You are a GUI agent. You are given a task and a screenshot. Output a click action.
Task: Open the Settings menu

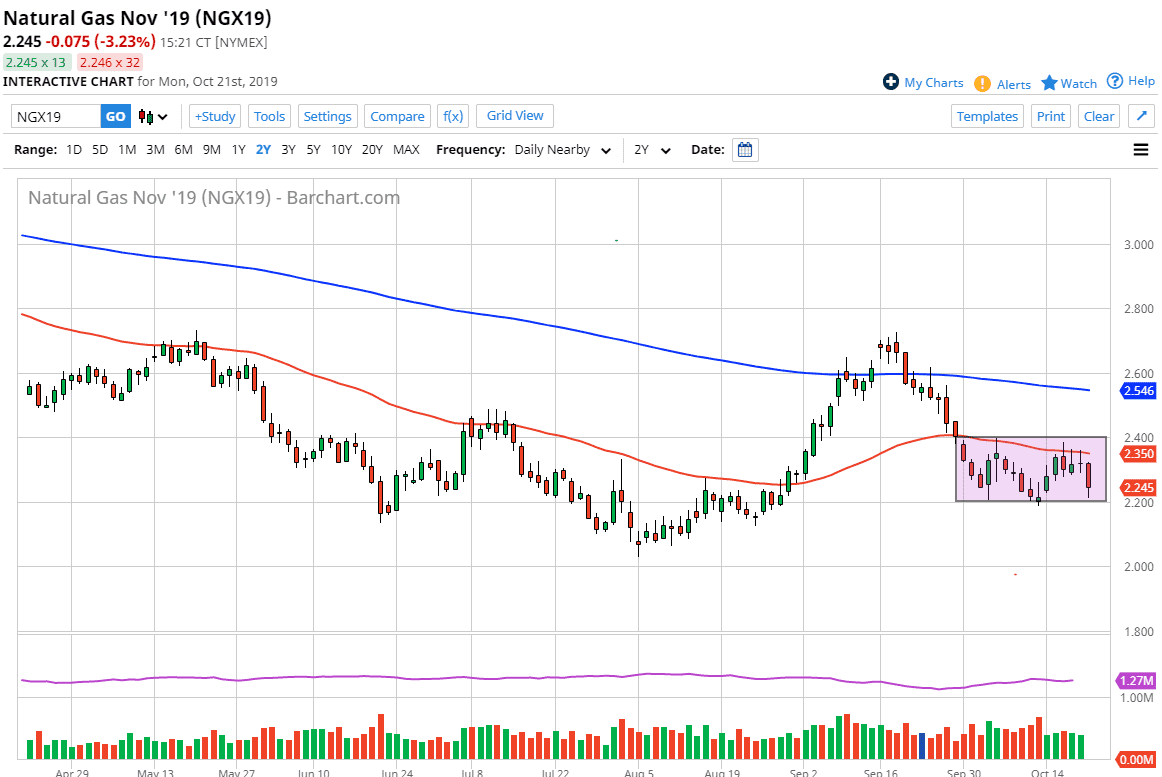click(327, 116)
